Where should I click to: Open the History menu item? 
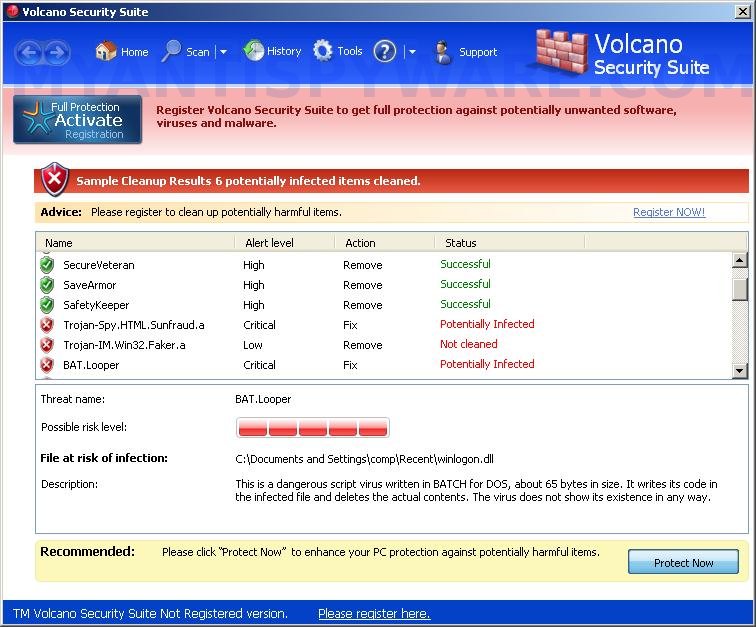(x=284, y=51)
